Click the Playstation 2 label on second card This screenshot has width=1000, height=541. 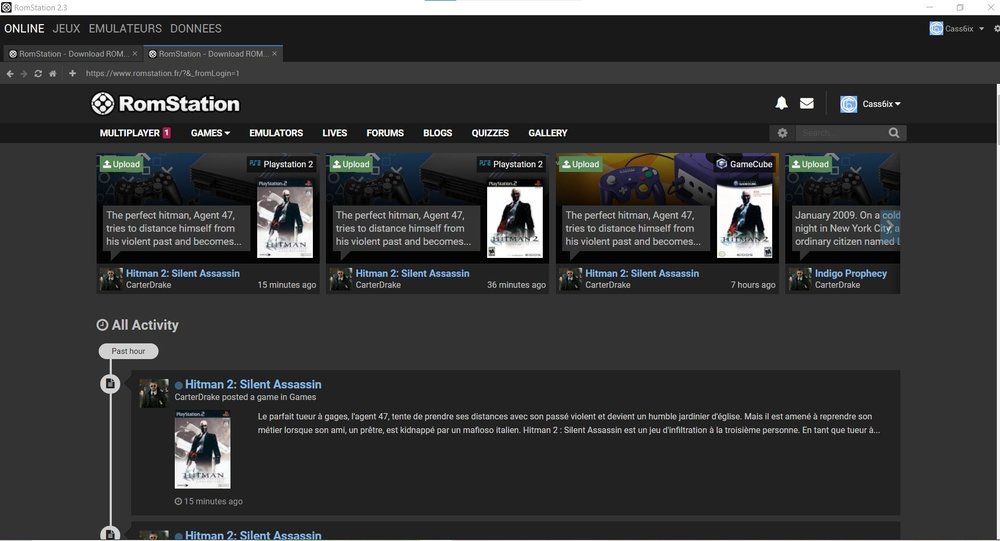point(511,164)
